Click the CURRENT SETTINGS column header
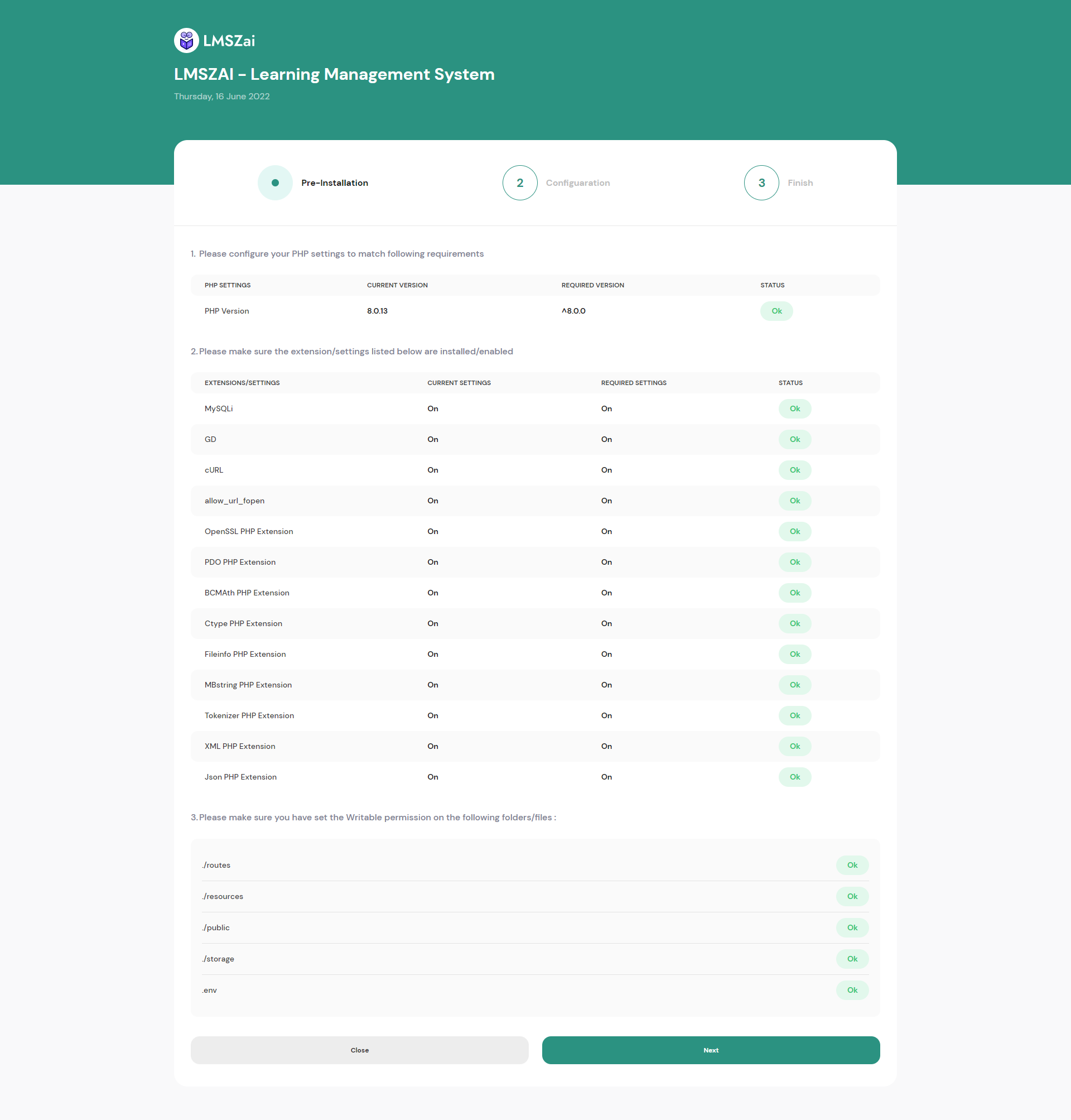This screenshot has height=1120, width=1071. (459, 383)
